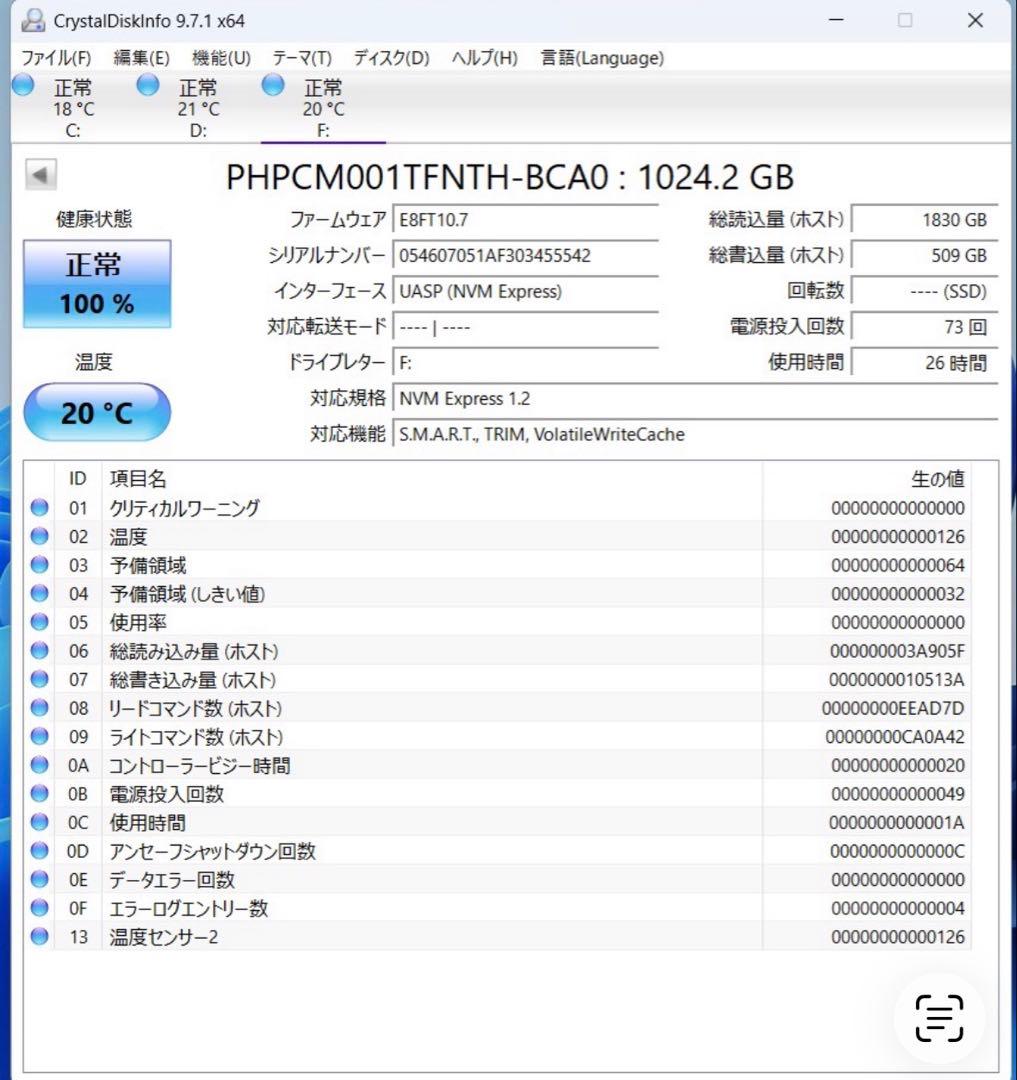Click the back navigation arrow icon

click(x=39, y=176)
